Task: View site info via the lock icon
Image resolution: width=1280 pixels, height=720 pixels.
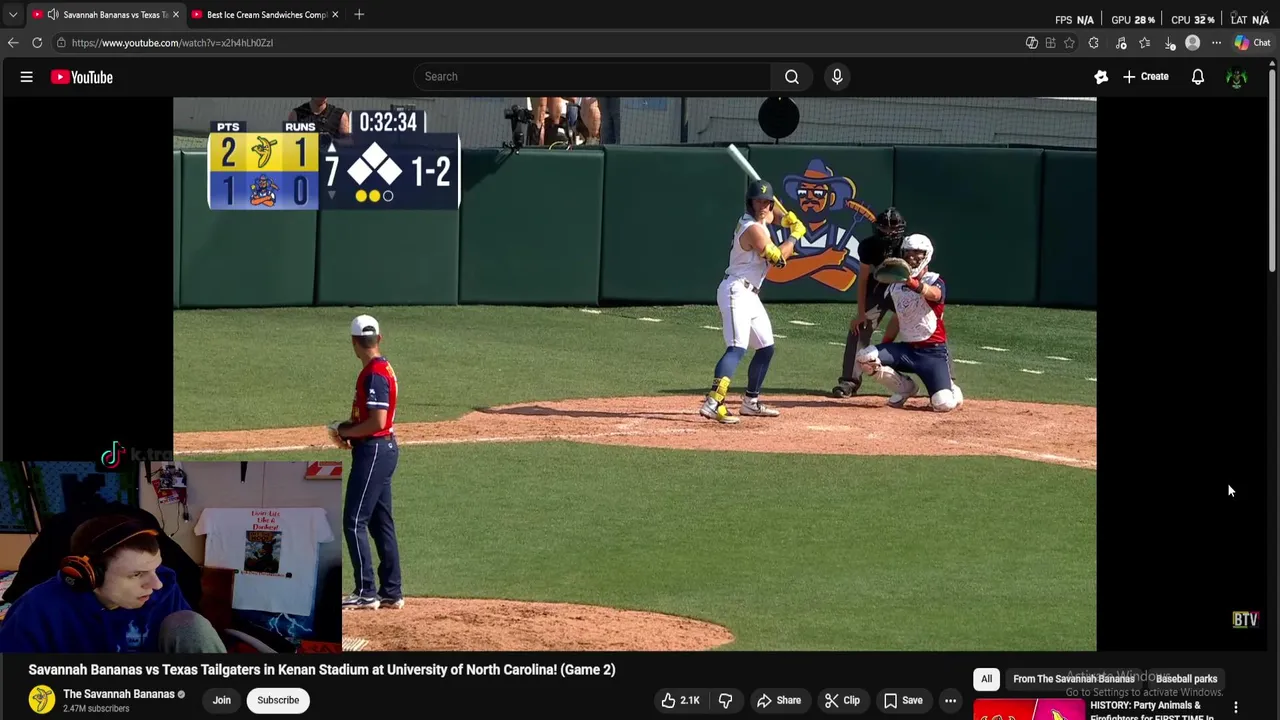Action: 61,43
